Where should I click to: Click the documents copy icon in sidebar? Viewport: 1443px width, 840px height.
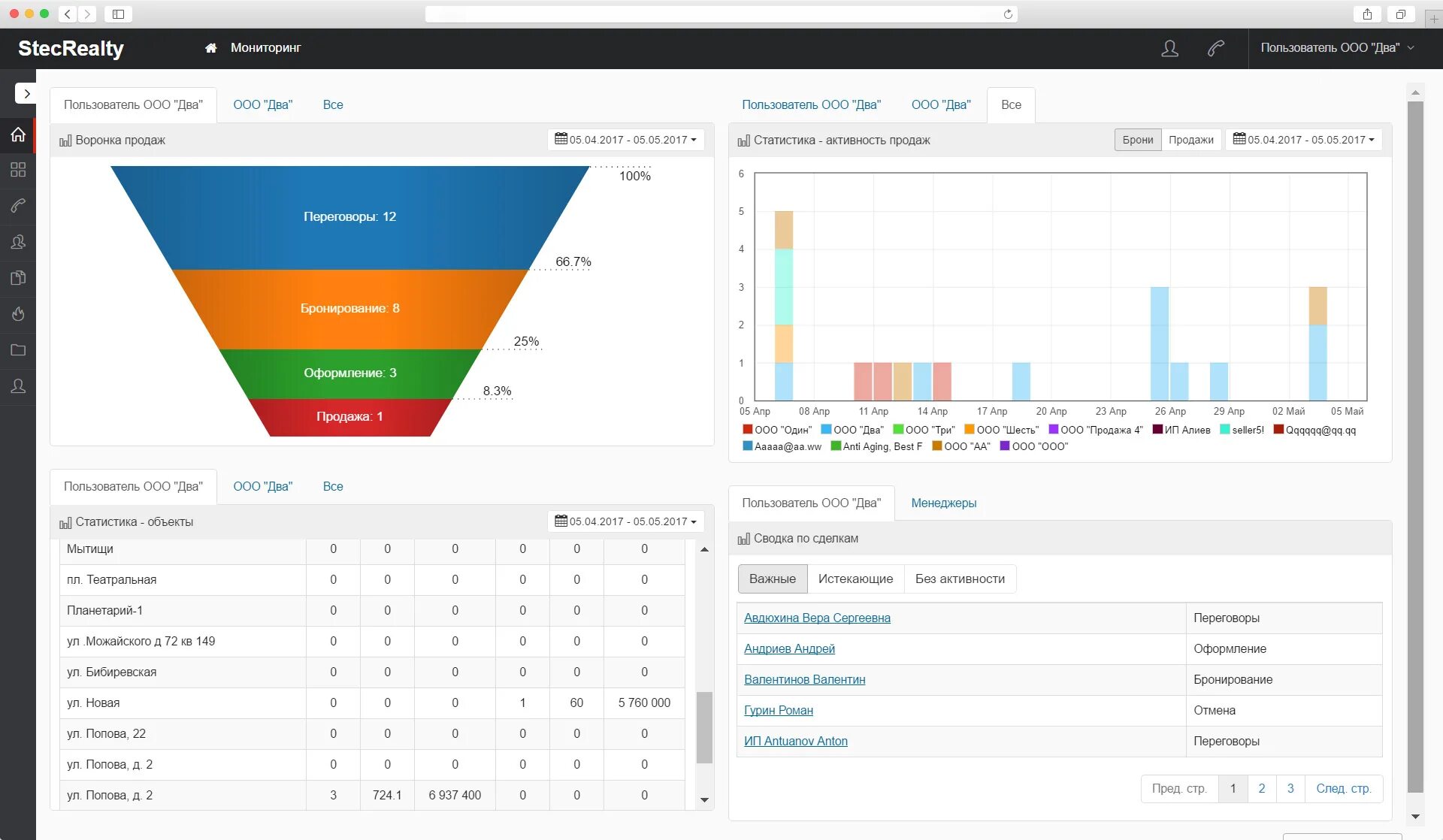[18, 278]
